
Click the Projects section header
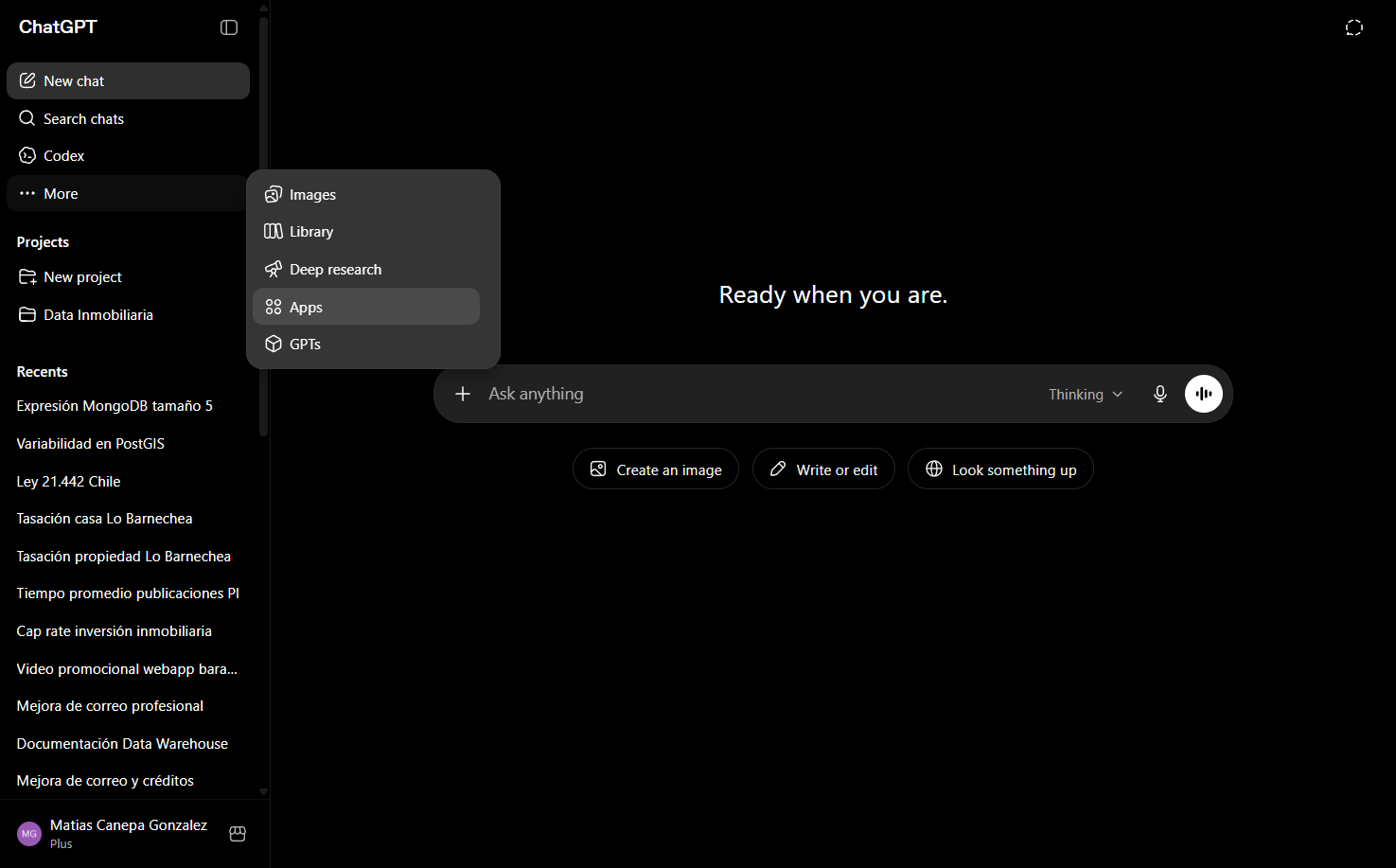[x=43, y=242]
